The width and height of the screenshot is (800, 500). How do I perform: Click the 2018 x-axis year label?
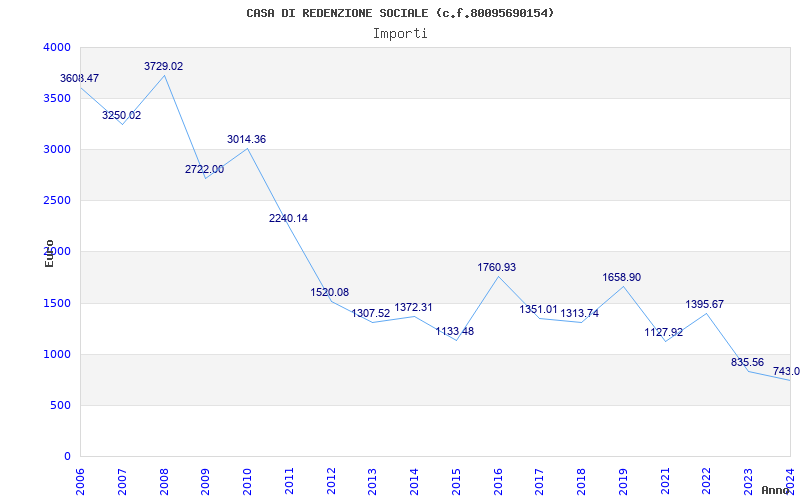(582, 481)
